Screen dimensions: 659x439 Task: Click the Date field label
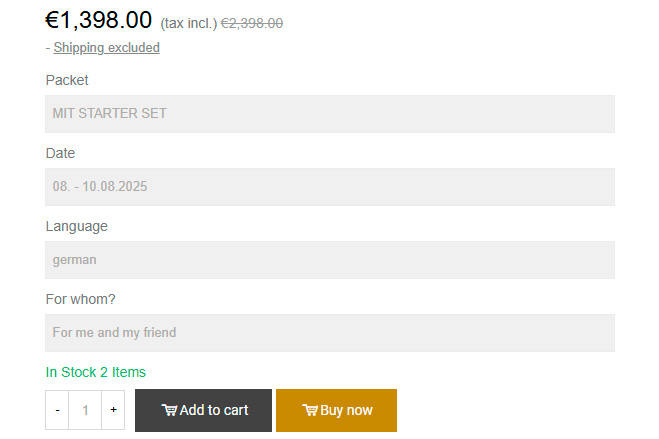click(60, 153)
